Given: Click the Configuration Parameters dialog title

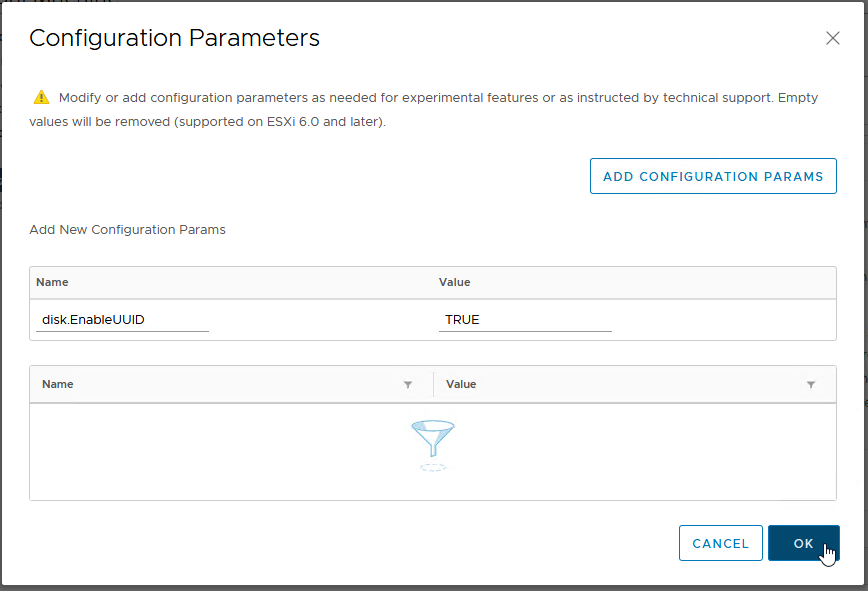Looking at the screenshot, I should coord(174,38).
